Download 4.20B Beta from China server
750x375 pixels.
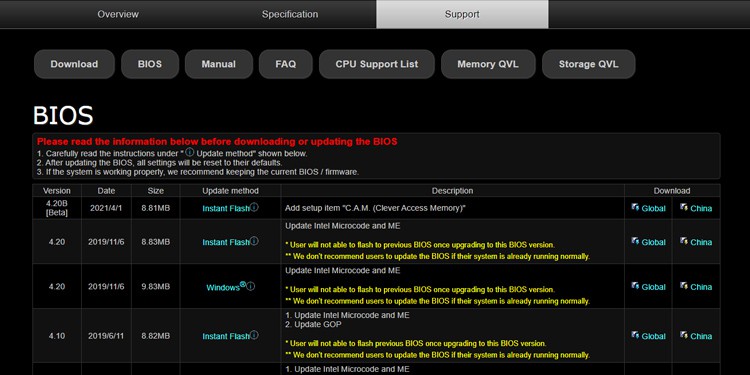click(x=701, y=209)
